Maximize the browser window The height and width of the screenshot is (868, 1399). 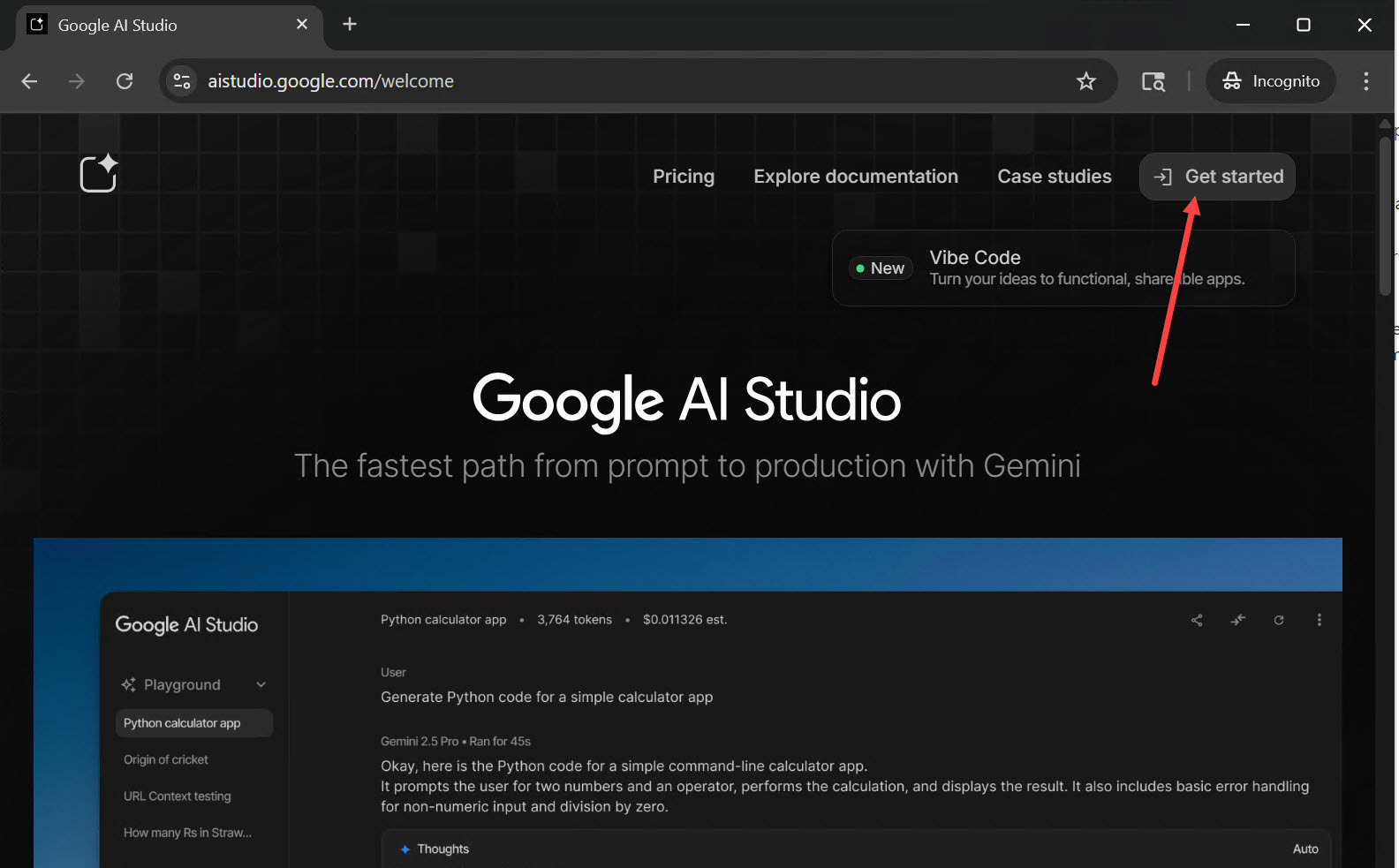(x=1304, y=25)
